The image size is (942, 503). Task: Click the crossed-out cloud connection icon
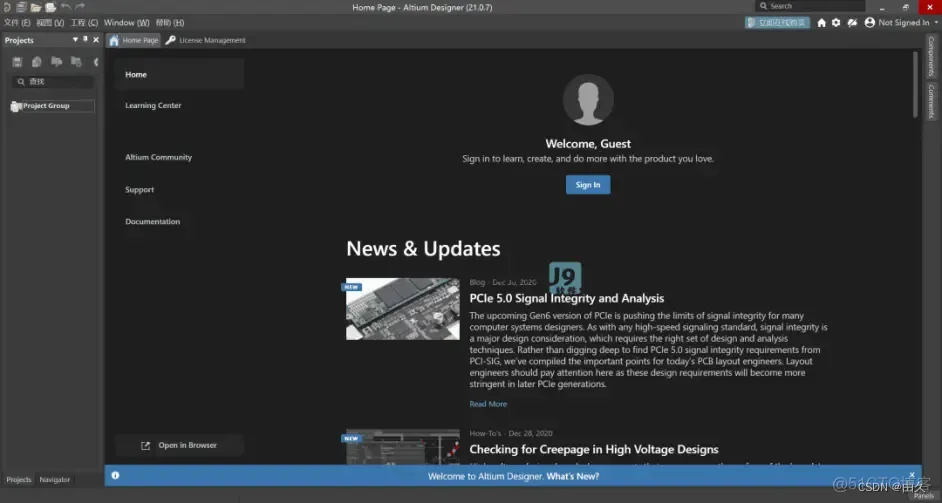[x=852, y=23]
